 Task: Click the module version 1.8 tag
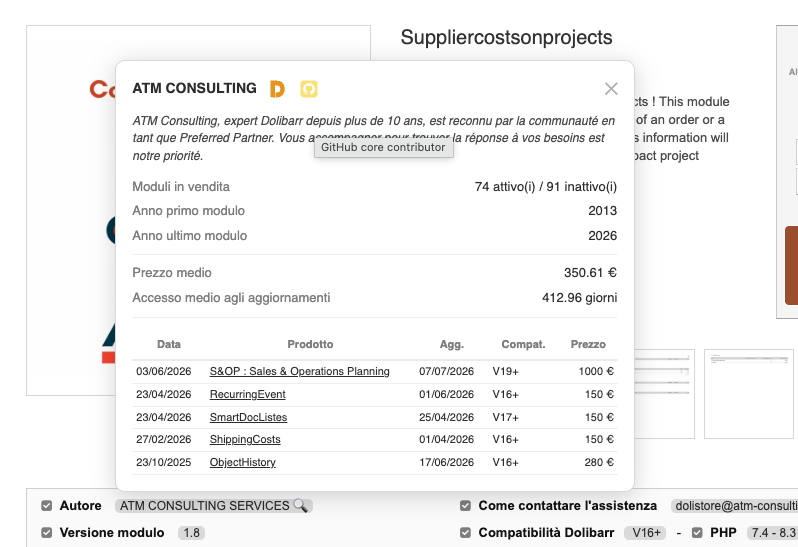point(191,533)
